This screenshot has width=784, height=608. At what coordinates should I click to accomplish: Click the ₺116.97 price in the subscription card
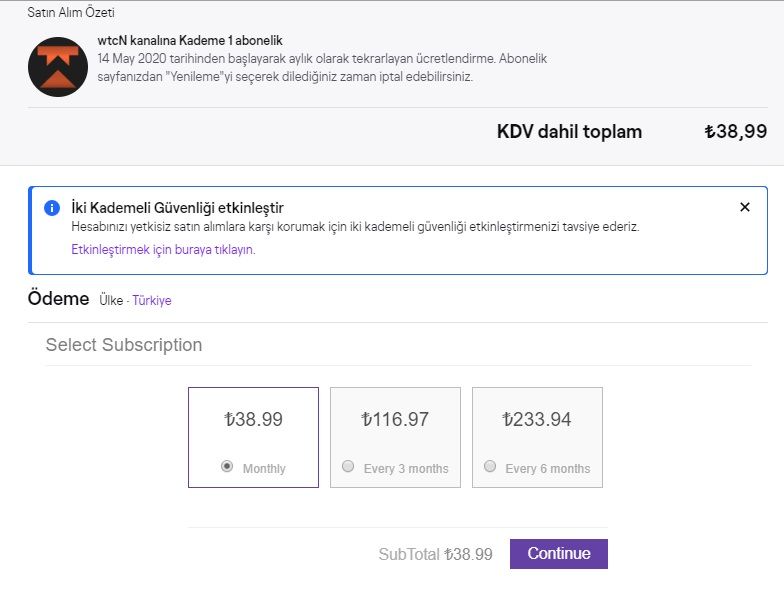point(395,420)
